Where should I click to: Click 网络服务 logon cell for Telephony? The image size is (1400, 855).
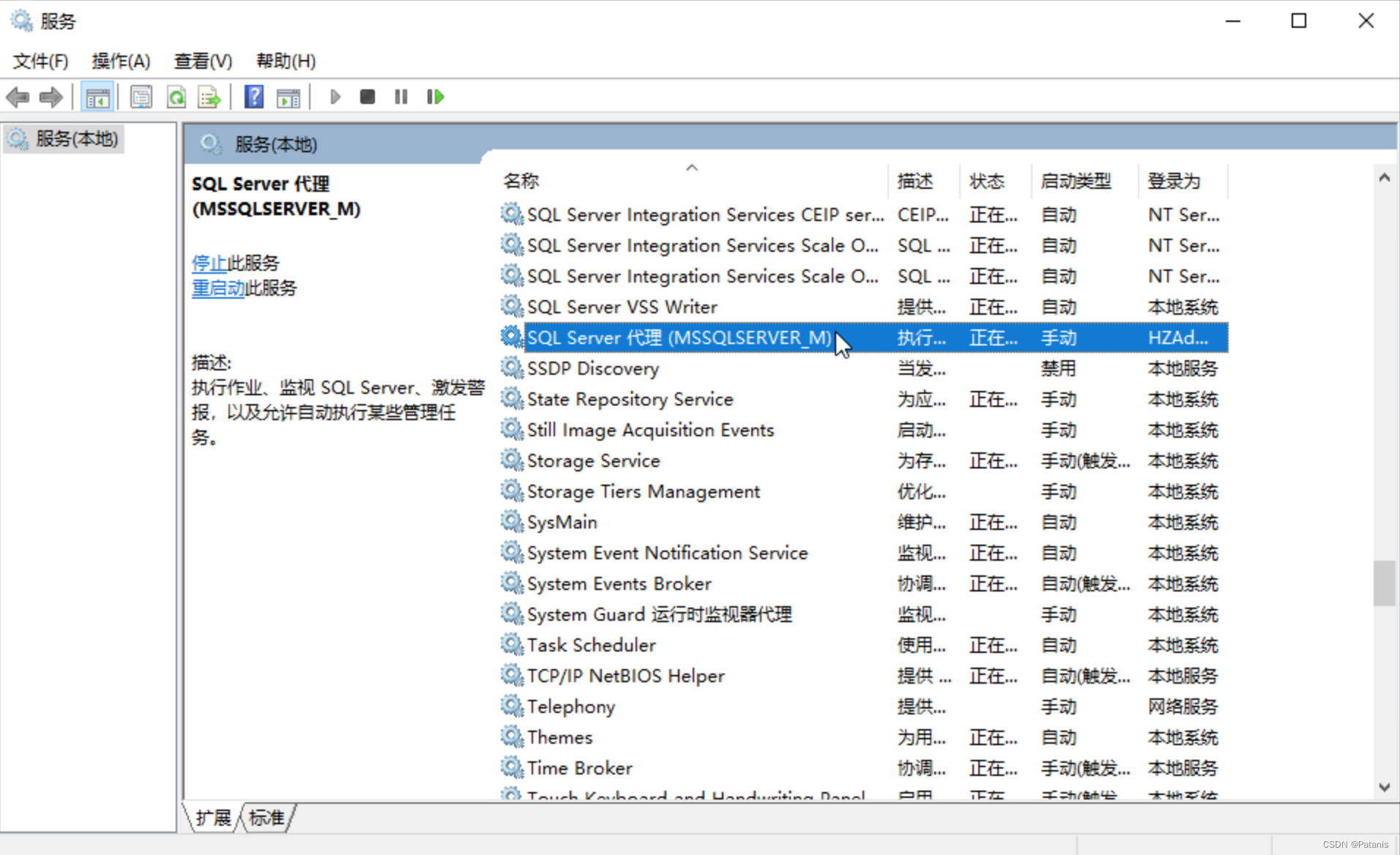[1183, 706]
